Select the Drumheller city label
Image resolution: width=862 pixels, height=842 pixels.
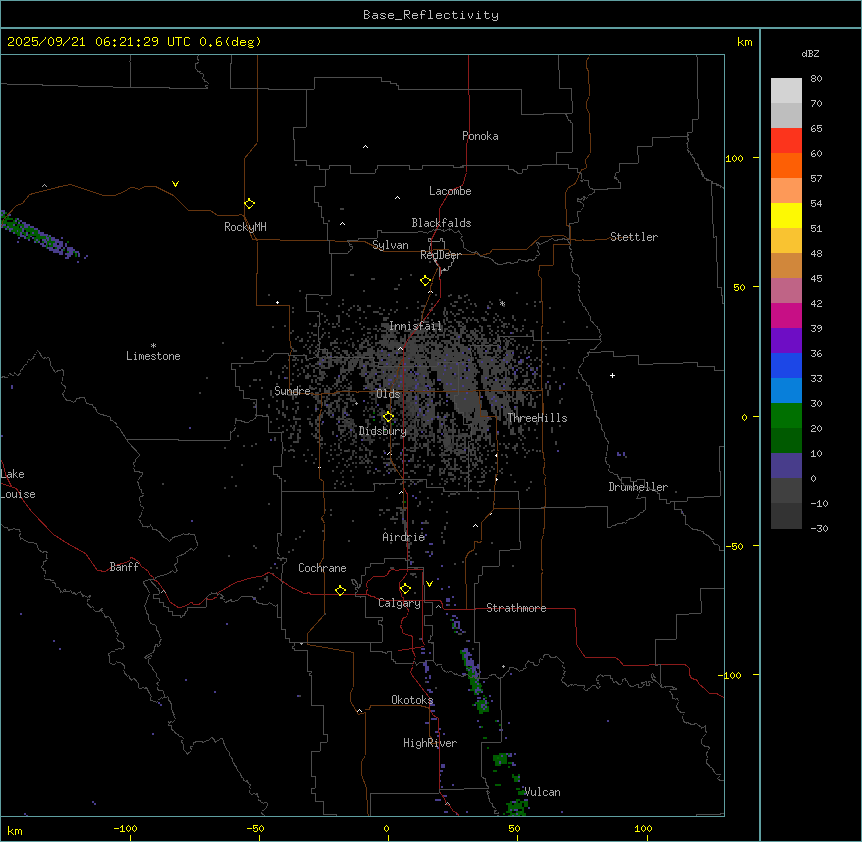pos(638,487)
